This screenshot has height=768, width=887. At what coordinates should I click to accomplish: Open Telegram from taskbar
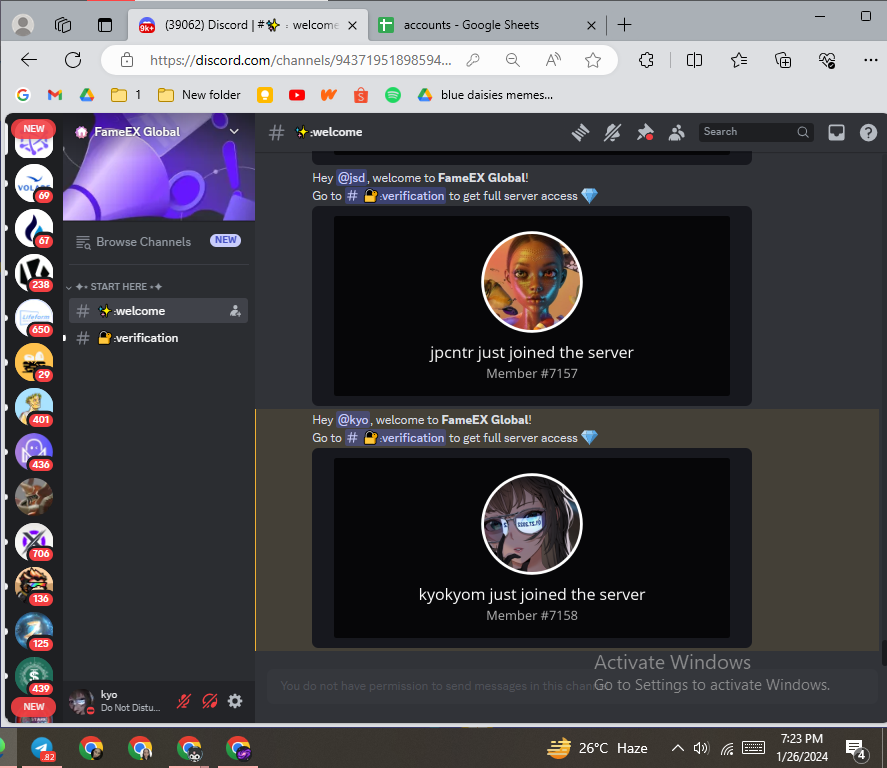43,749
